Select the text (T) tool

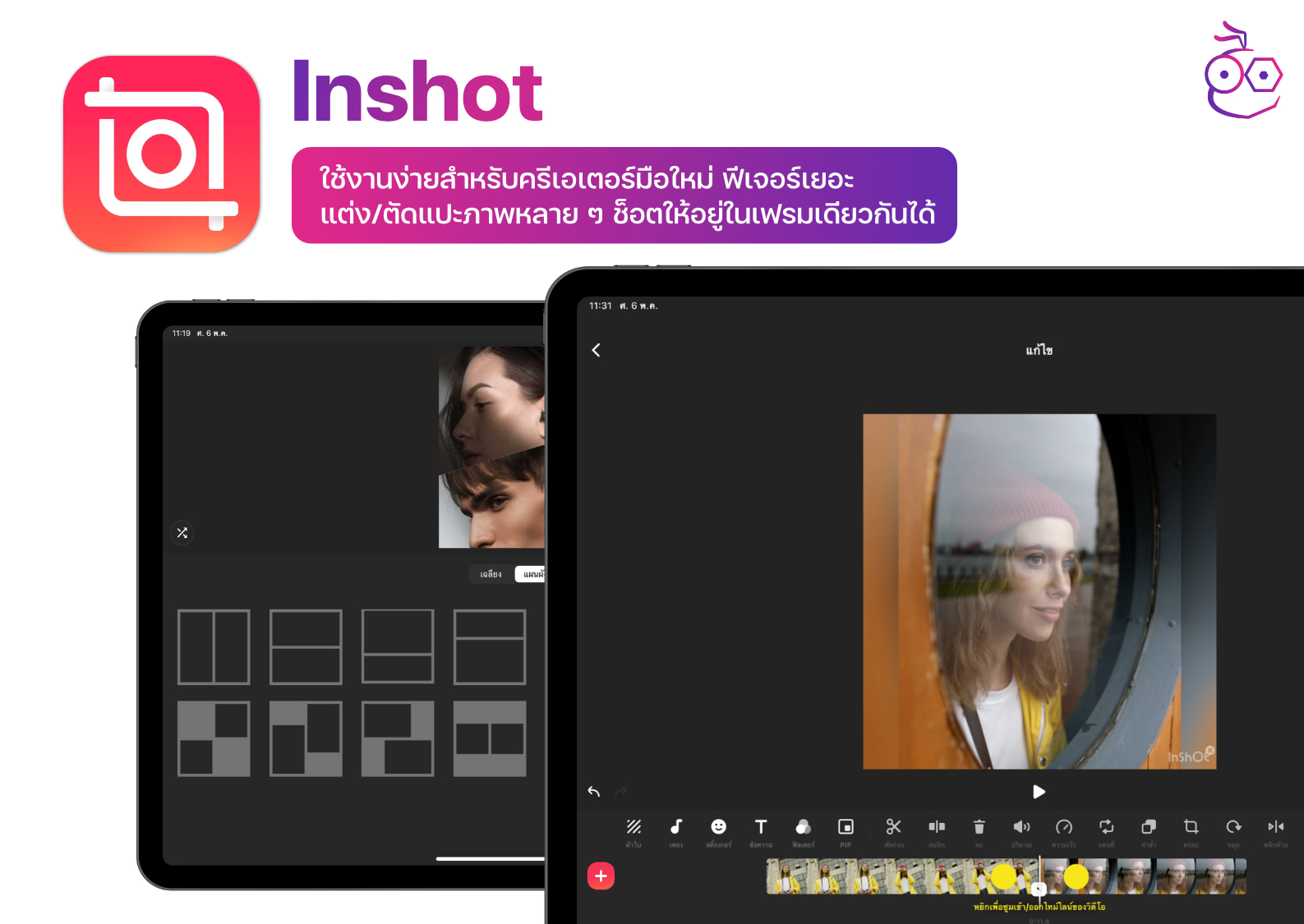point(761,827)
